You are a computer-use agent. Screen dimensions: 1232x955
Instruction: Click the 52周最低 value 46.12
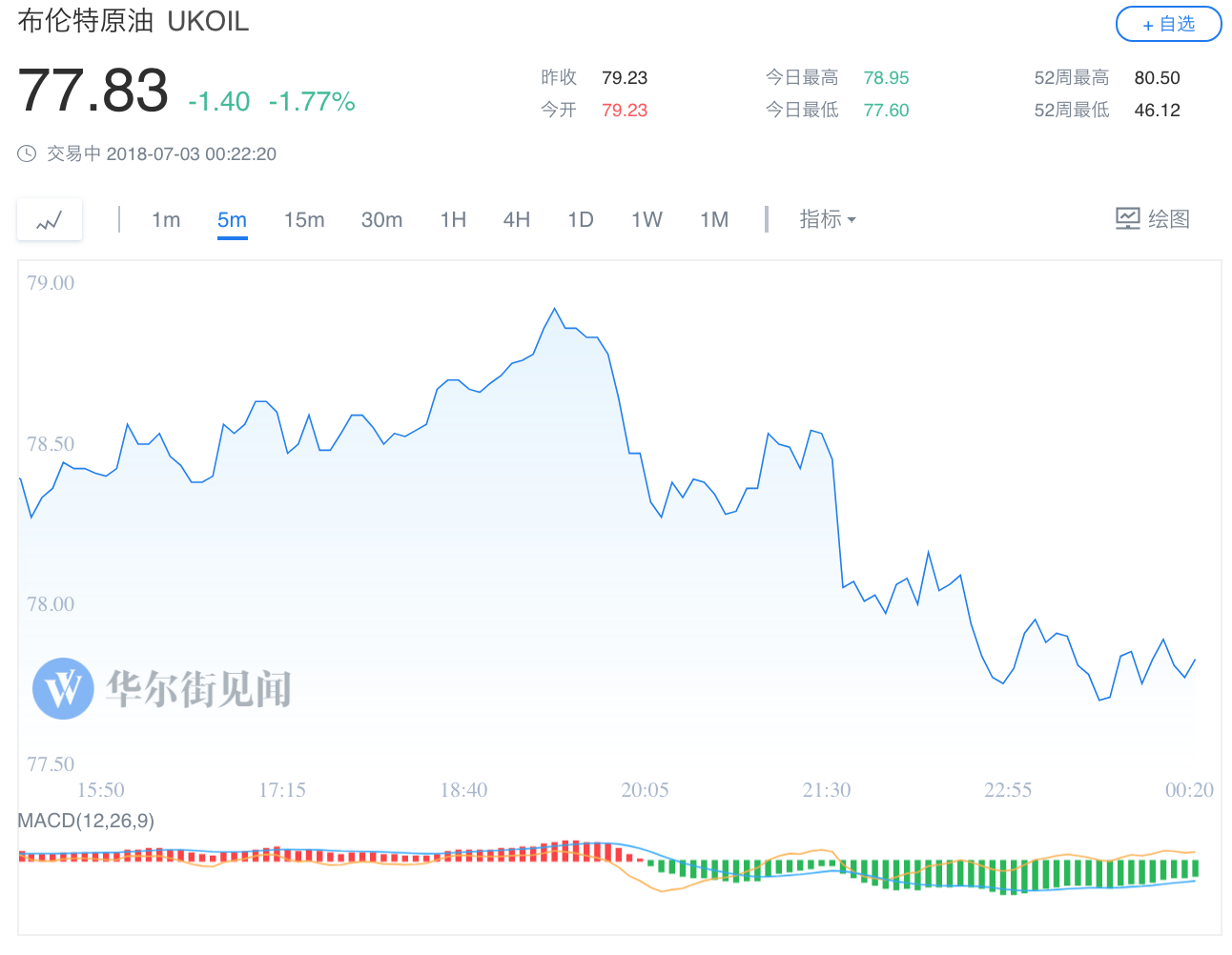(1157, 111)
